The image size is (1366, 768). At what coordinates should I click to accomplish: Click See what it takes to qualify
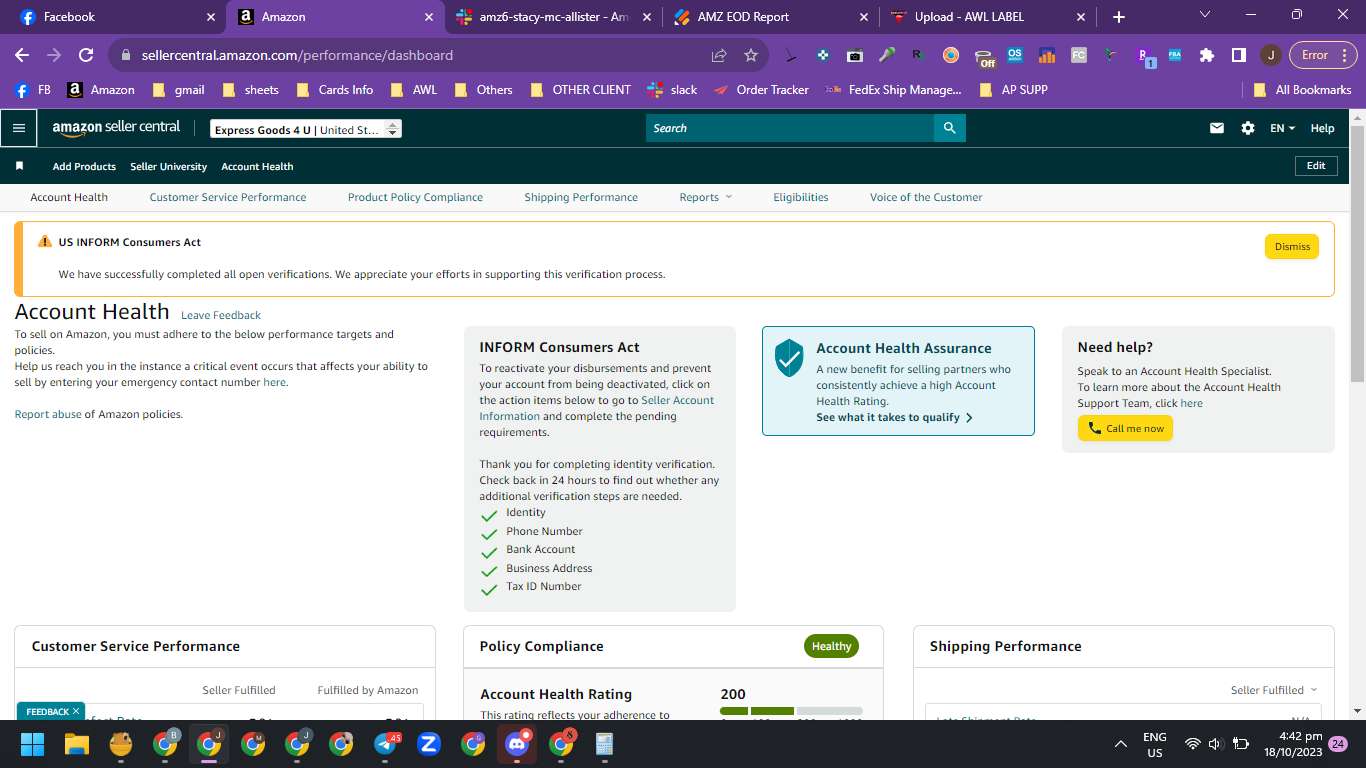894,417
